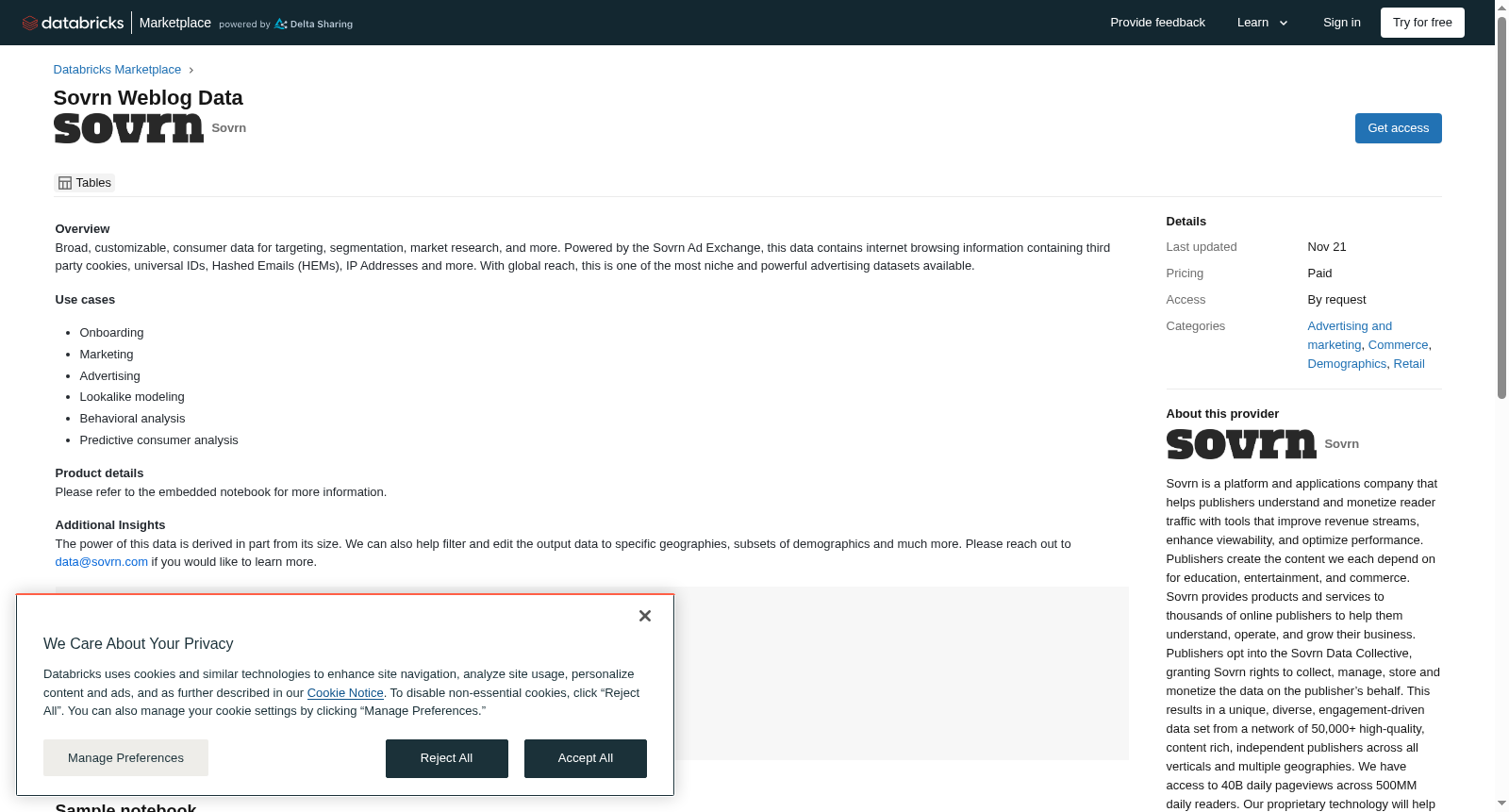Click the Sovrn provider logo in sidebar
Viewport: 1509px width, 812px height.
(x=1241, y=444)
